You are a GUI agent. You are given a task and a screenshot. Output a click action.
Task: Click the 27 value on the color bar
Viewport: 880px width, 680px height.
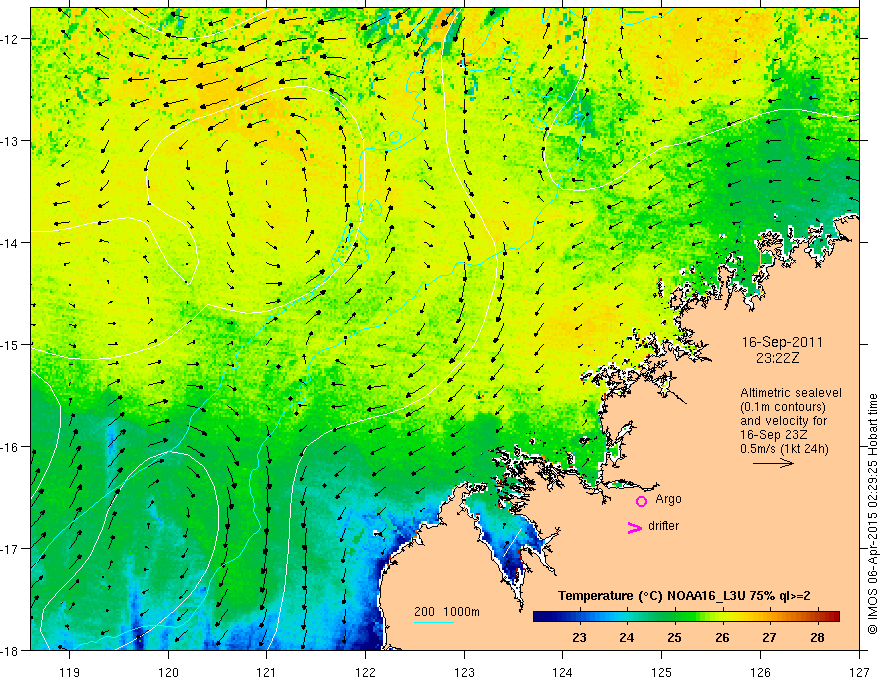[769, 637]
